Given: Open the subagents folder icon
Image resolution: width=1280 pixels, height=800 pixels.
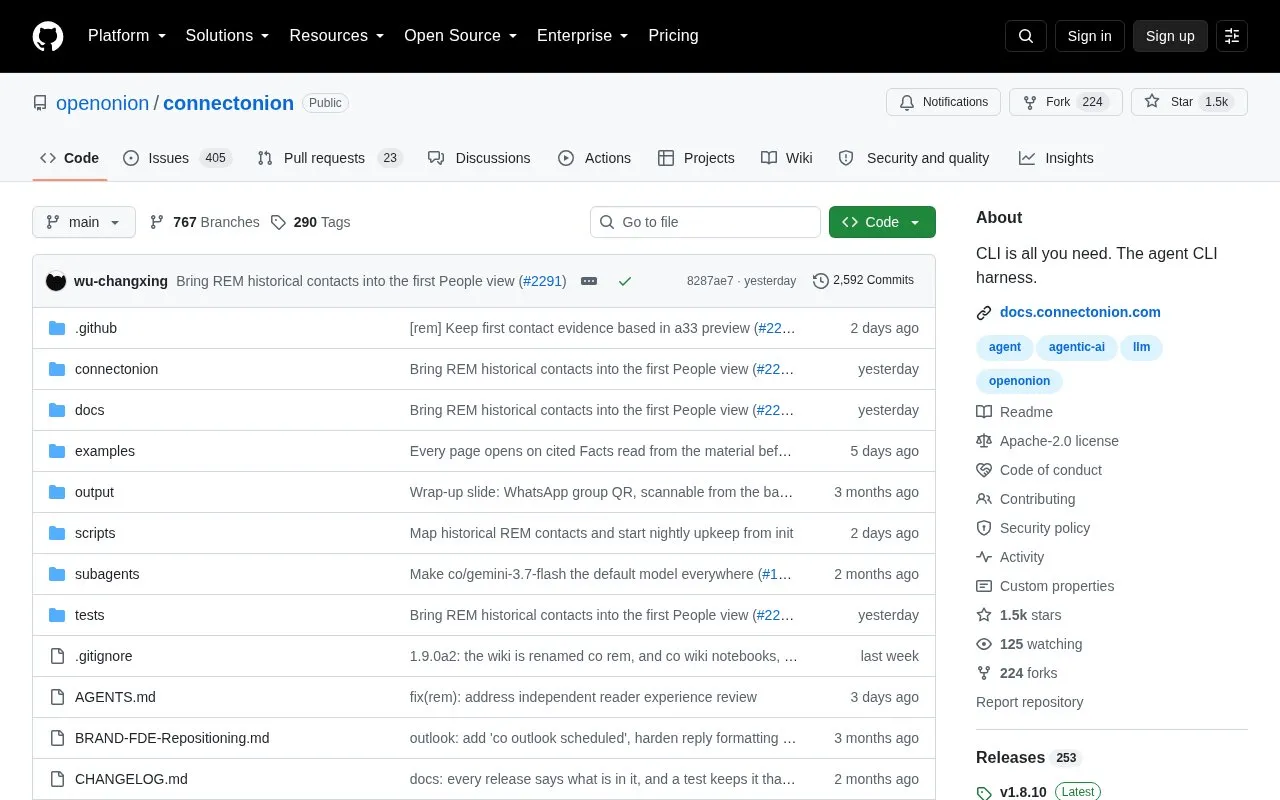Looking at the screenshot, I should 57,574.
